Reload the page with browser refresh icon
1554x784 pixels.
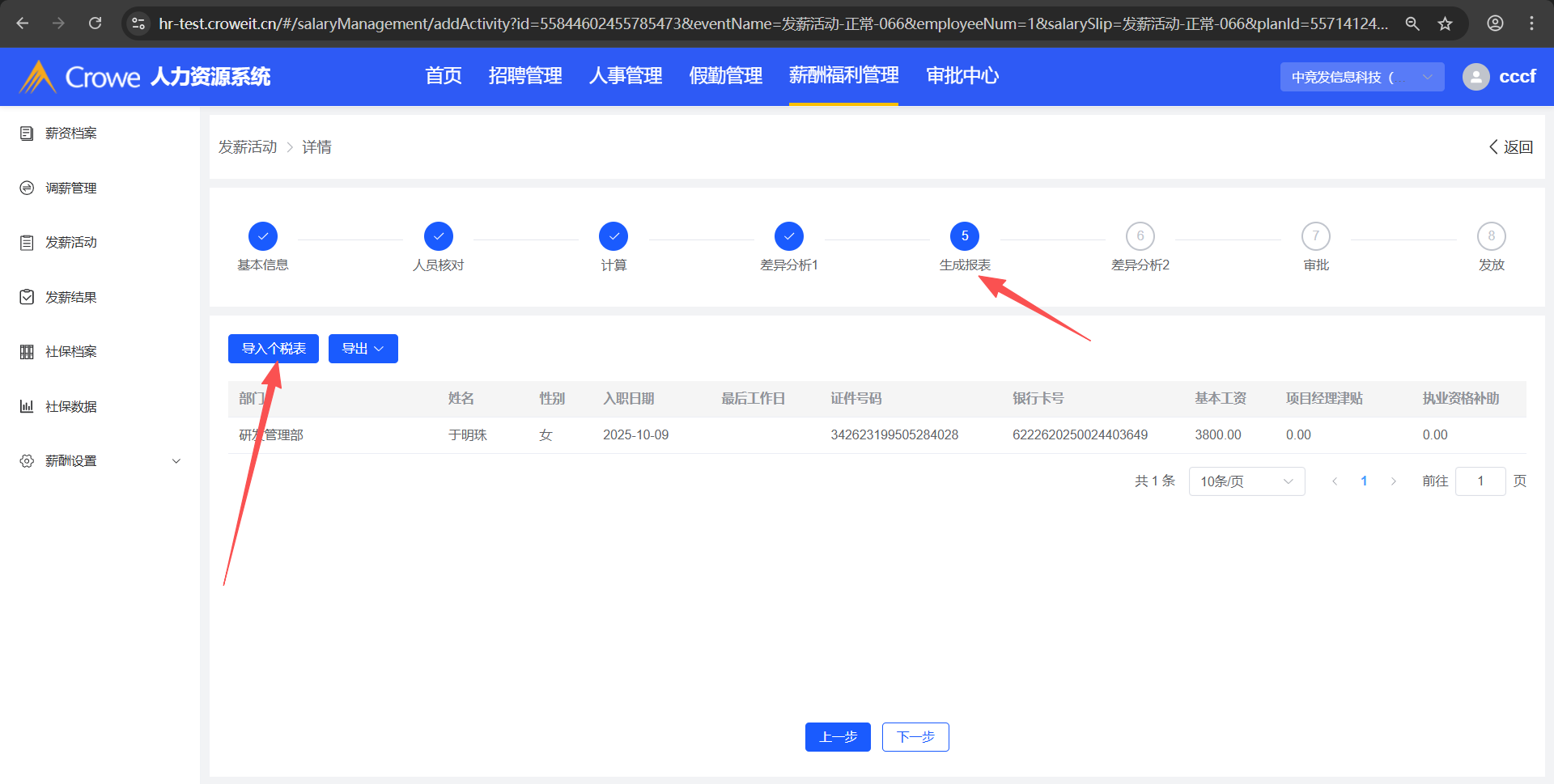pyautogui.click(x=96, y=23)
